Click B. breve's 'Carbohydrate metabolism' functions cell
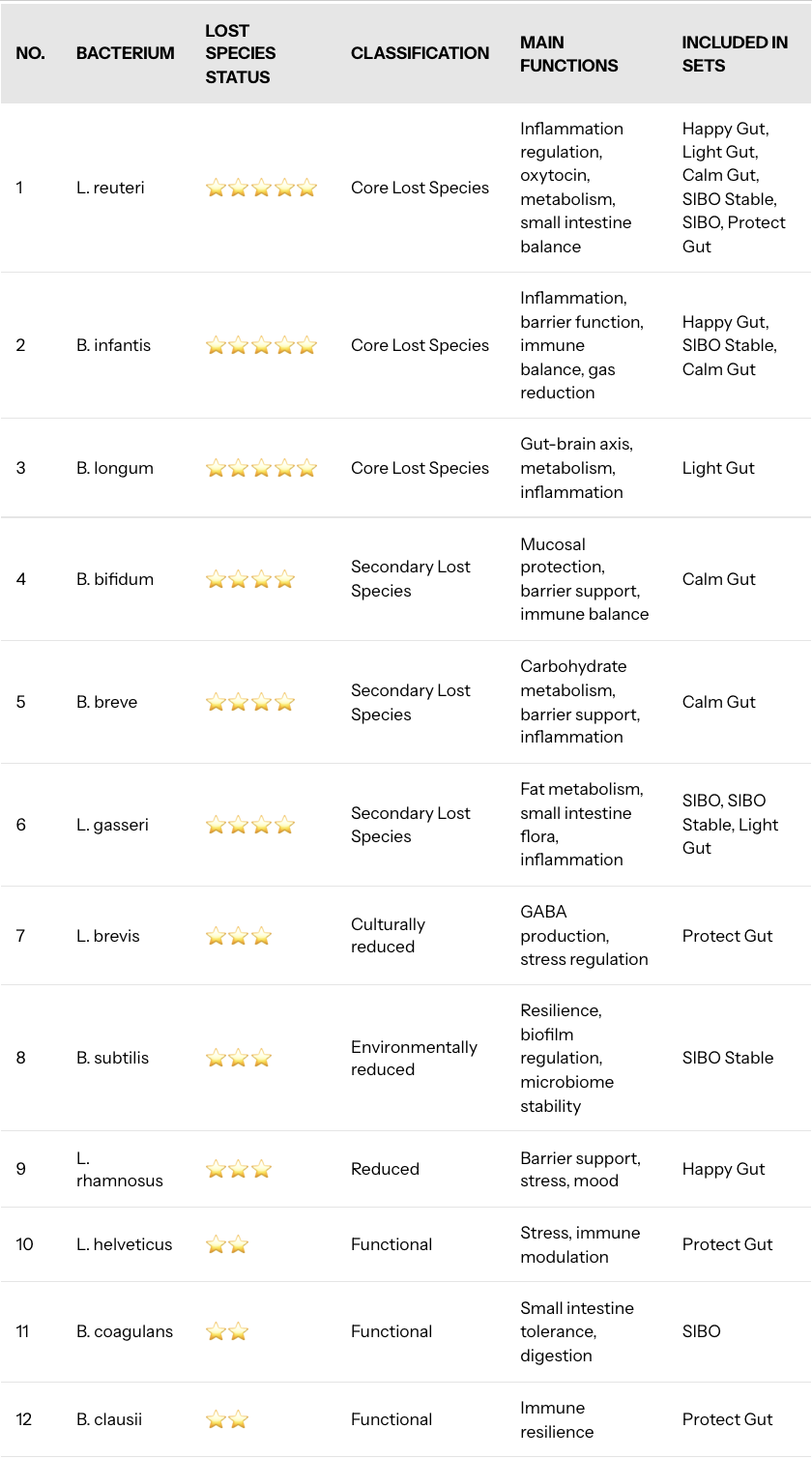This screenshot has height=1458, width=812. coord(579,702)
